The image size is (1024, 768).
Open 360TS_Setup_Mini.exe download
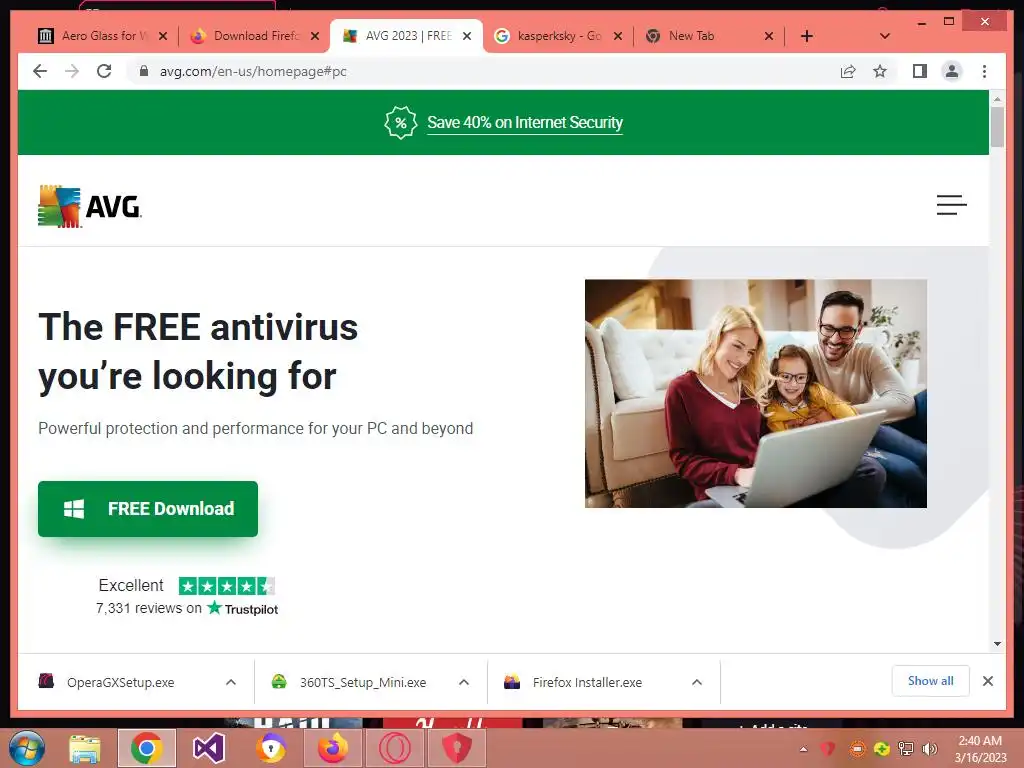(x=362, y=682)
